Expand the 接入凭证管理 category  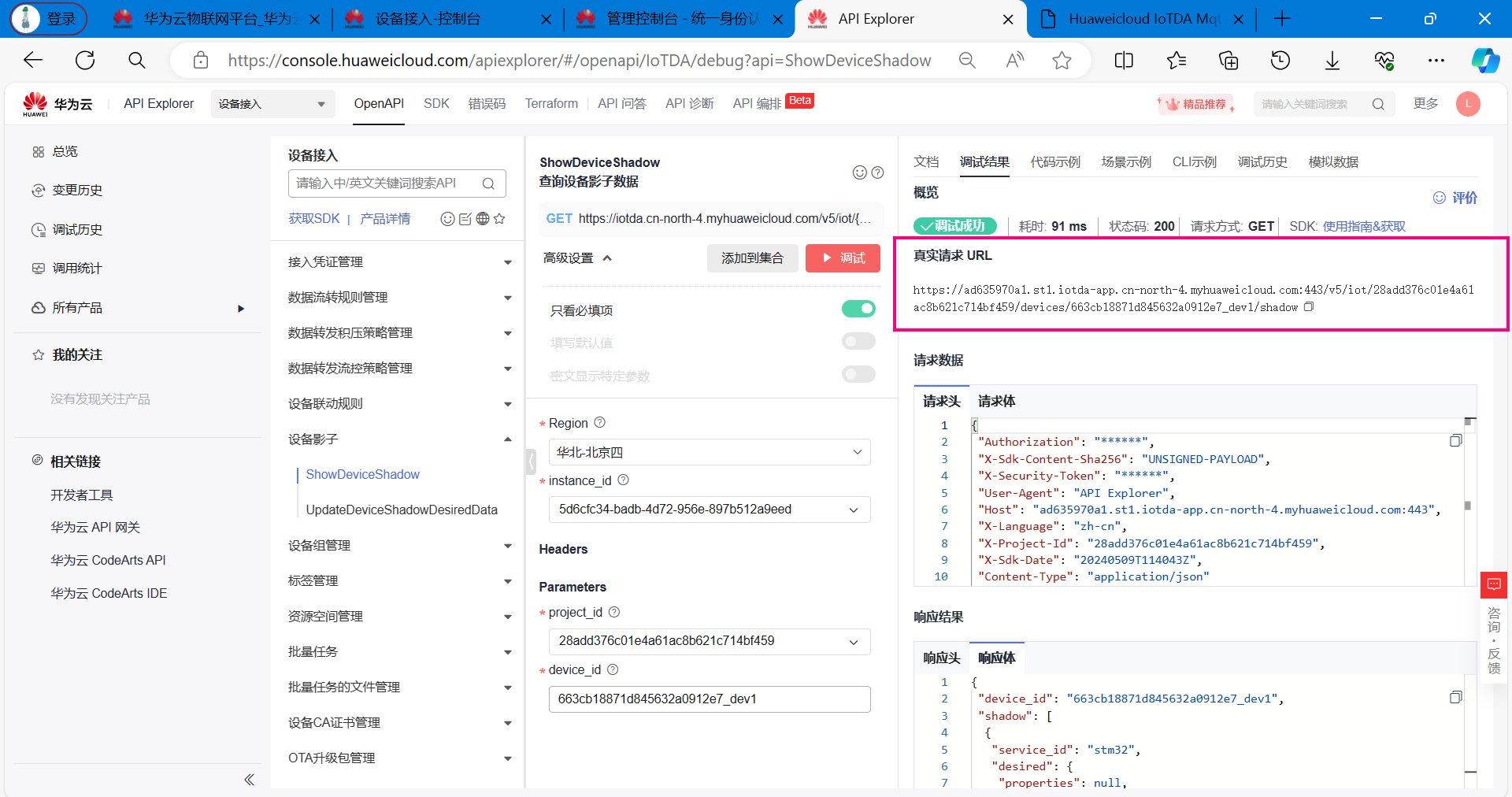[x=399, y=262]
